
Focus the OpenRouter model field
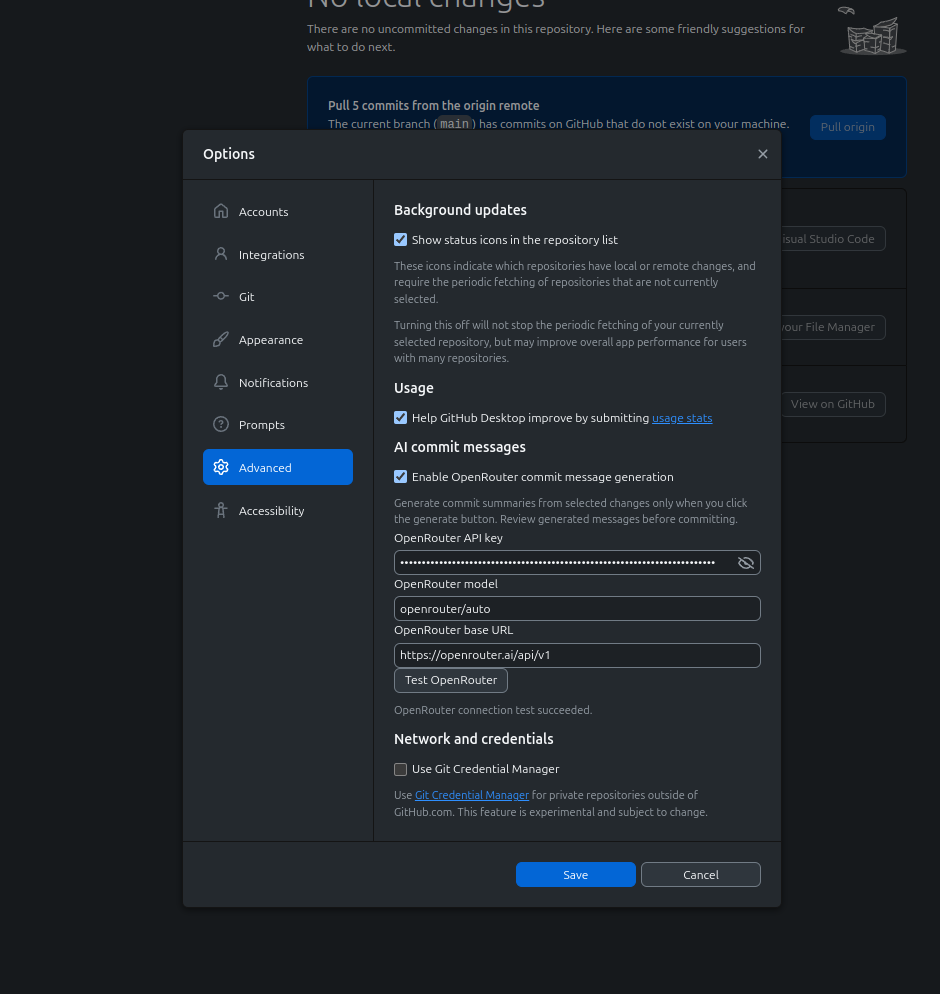pos(577,609)
